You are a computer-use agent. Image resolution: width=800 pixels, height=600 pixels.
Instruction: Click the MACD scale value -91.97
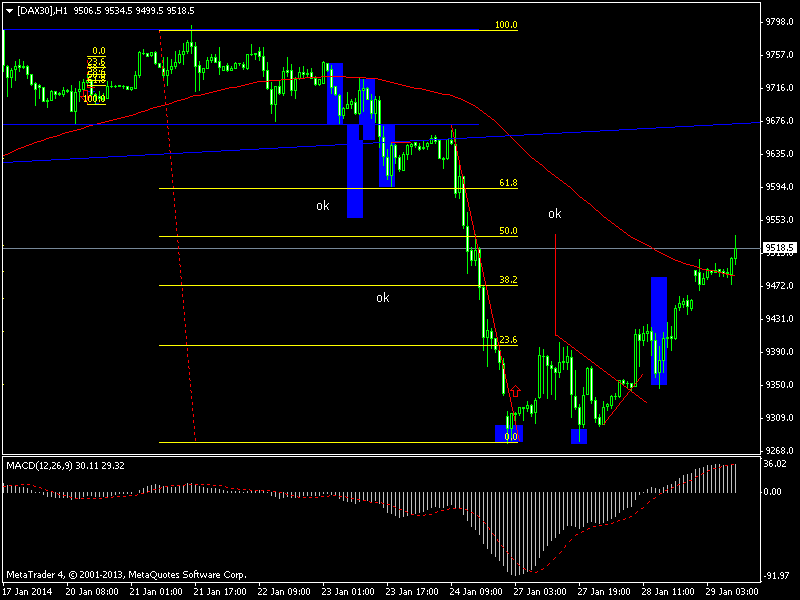tap(772, 575)
